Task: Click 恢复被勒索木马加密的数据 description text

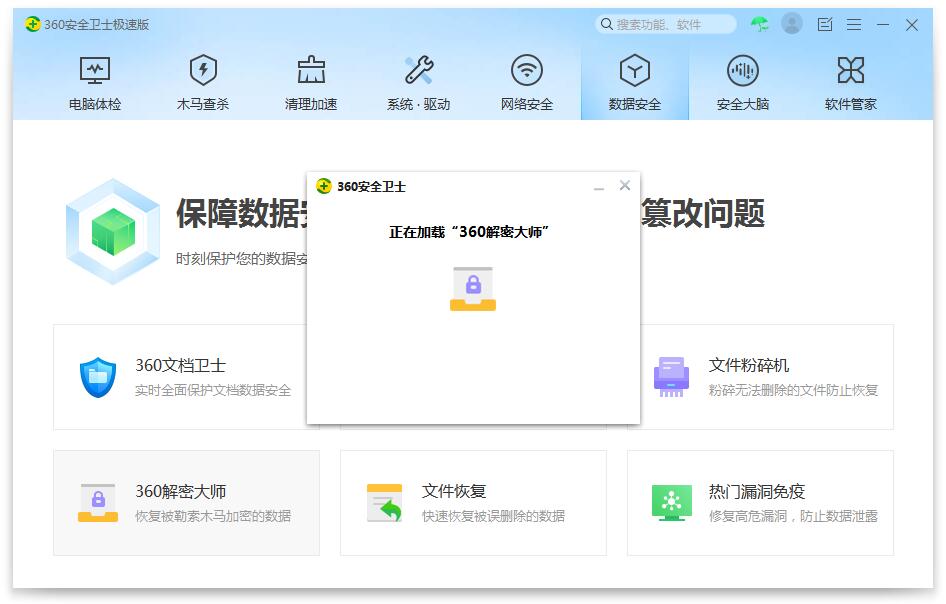Action: [x=213, y=517]
